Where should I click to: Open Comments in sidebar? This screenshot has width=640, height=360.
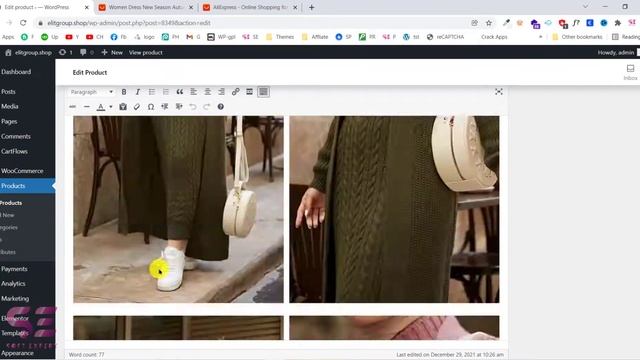tap(16, 136)
